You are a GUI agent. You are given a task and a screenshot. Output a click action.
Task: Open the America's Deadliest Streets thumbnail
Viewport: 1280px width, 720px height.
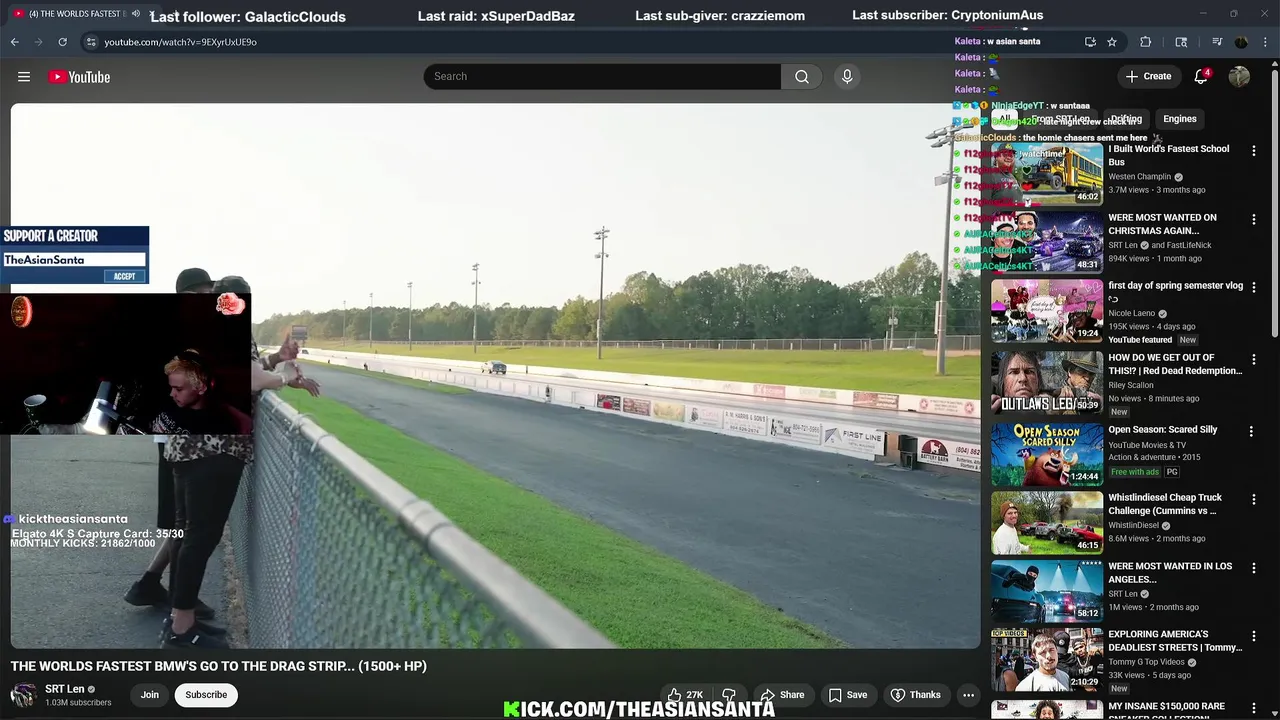point(1047,659)
